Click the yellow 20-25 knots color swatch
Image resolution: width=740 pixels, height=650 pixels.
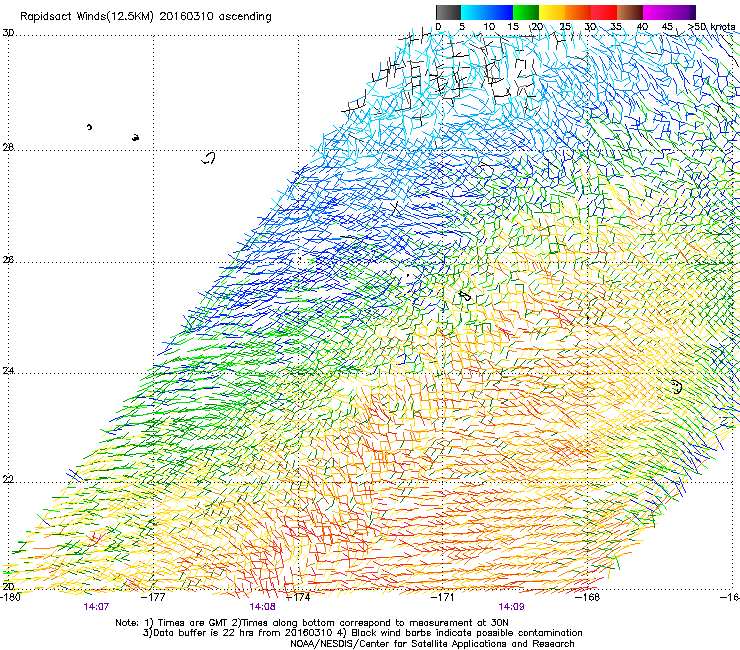coord(552,12)
